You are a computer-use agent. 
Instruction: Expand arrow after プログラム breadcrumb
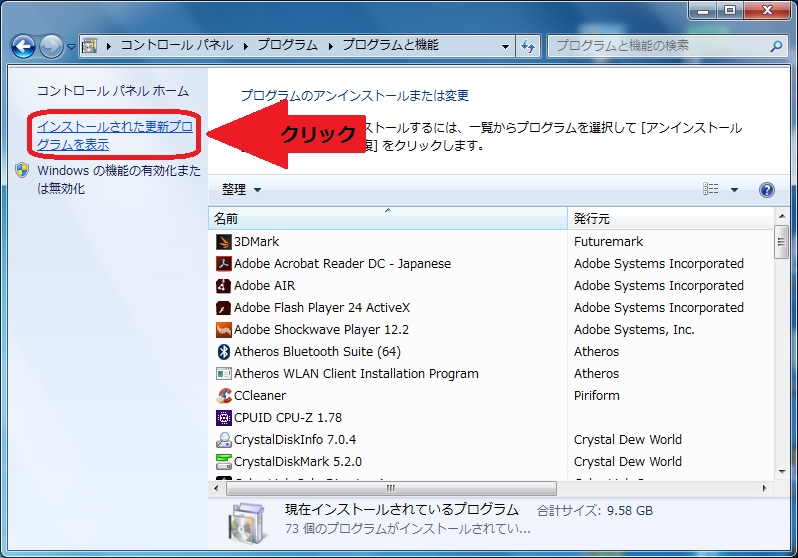click(330, 46)
